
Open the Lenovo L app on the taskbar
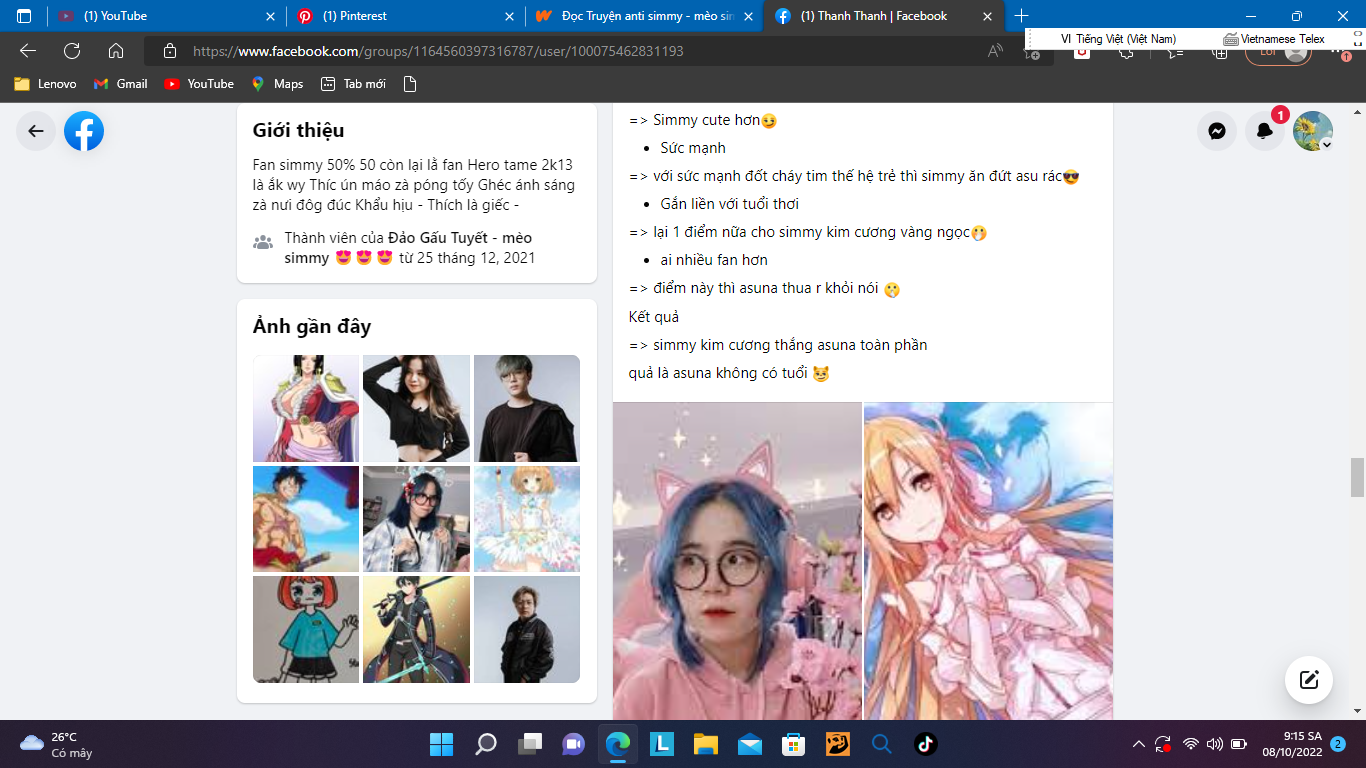coord(661,744)
